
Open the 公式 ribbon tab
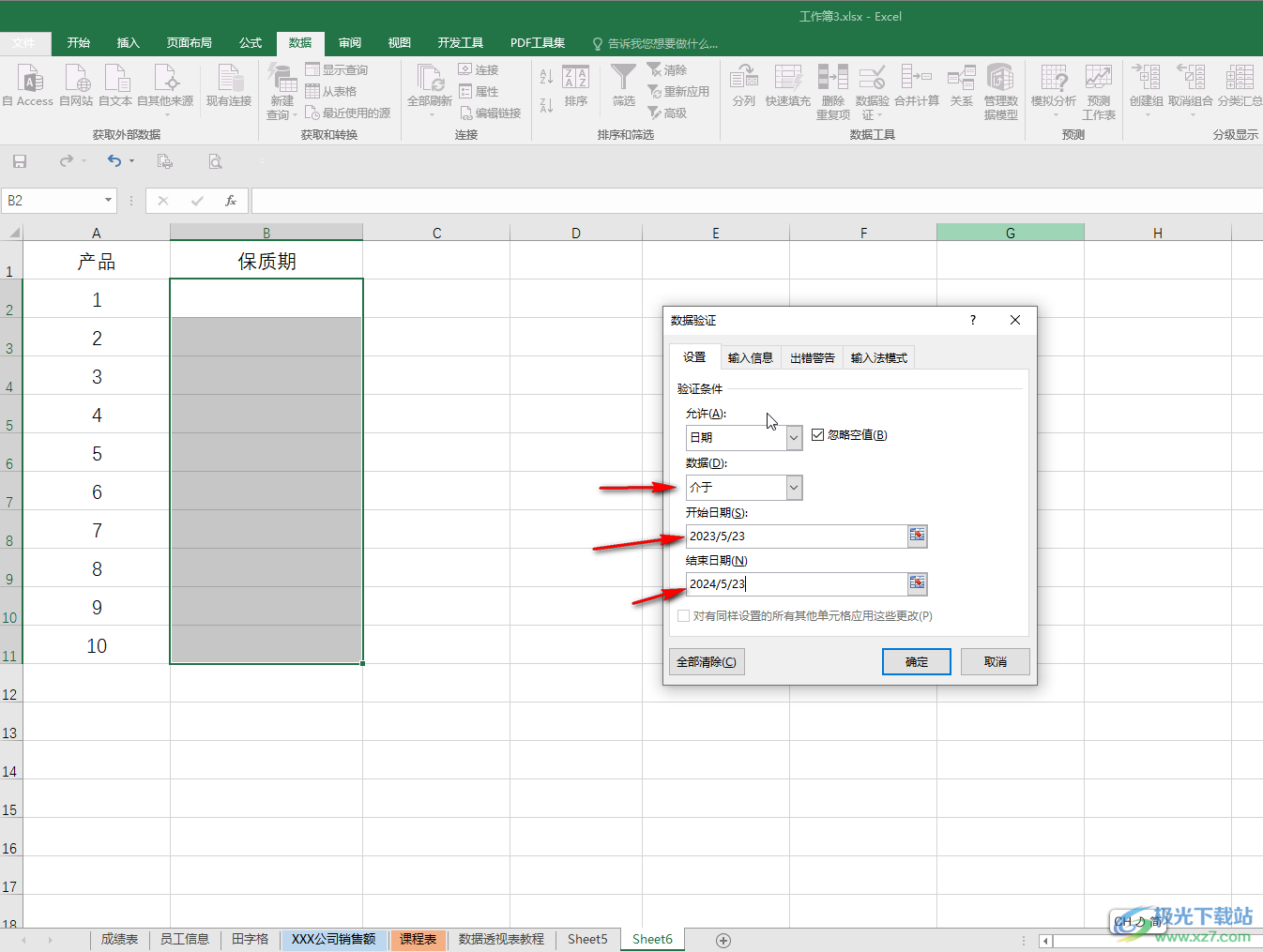(251, 43)
